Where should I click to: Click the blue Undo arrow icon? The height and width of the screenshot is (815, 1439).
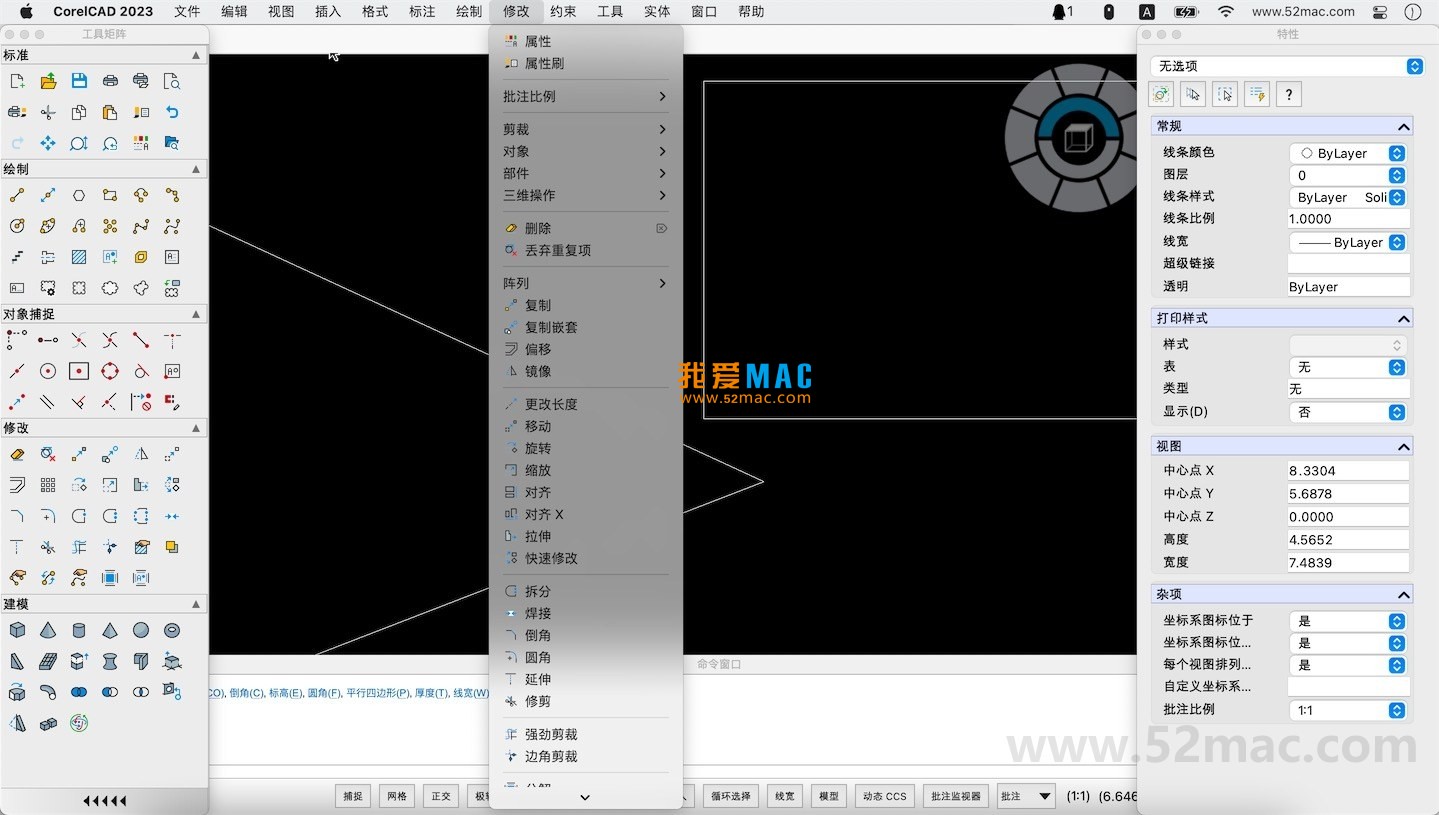172,112
